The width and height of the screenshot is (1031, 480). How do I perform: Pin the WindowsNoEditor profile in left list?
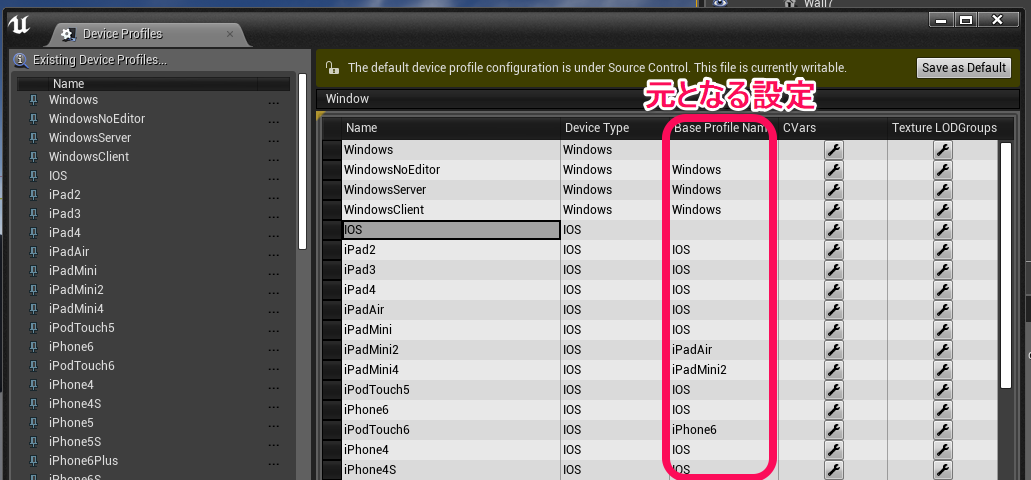pos(34,119)
